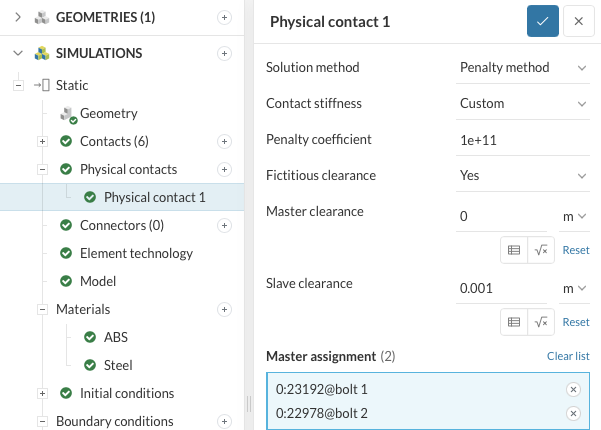The width and height of the screenshot is (601, 430).
Task: Open formula input for Slave clearance
Action: [541, 322]
